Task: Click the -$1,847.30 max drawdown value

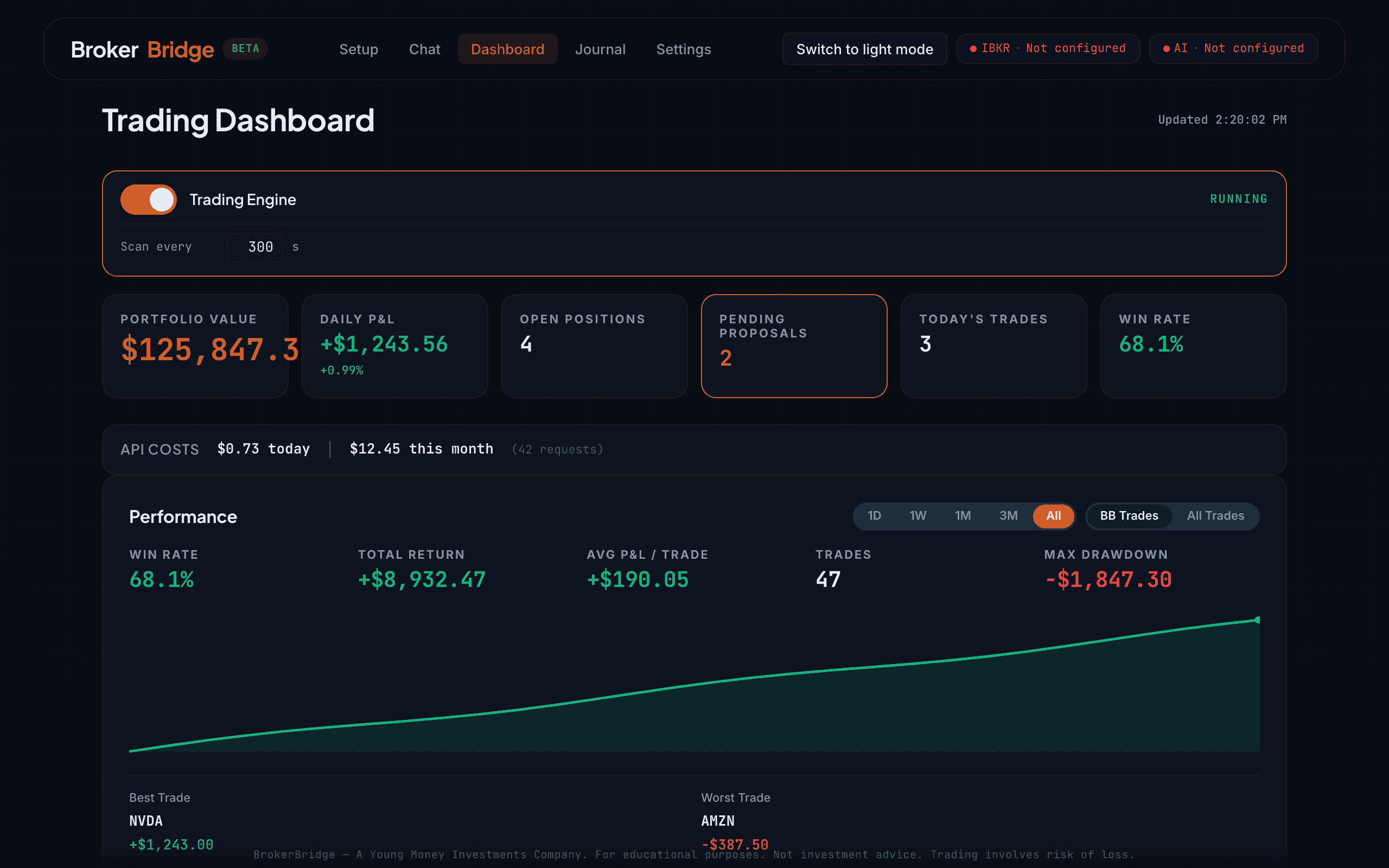Action: (1108, 580)
